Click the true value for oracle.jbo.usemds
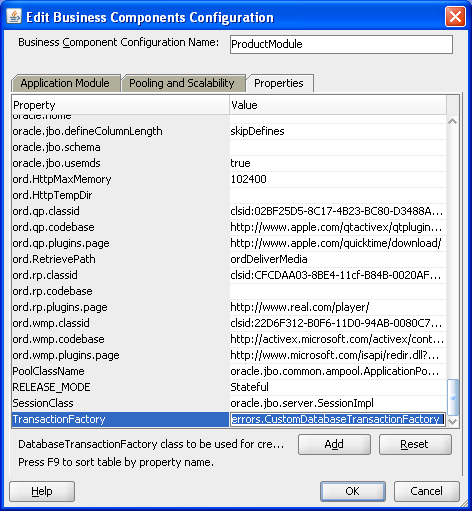The image size is (472, 511). (338, 163)
